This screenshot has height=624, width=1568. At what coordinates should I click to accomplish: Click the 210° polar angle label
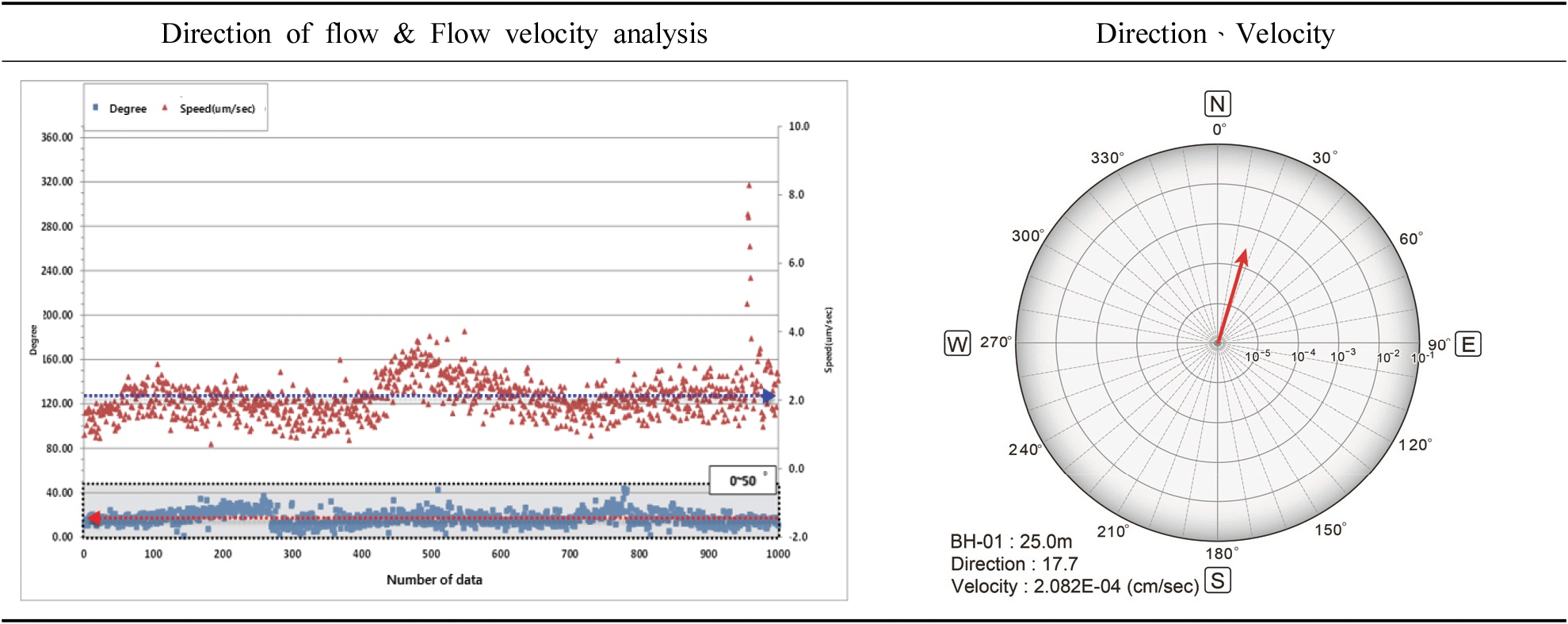click(x=1113, y=531)
